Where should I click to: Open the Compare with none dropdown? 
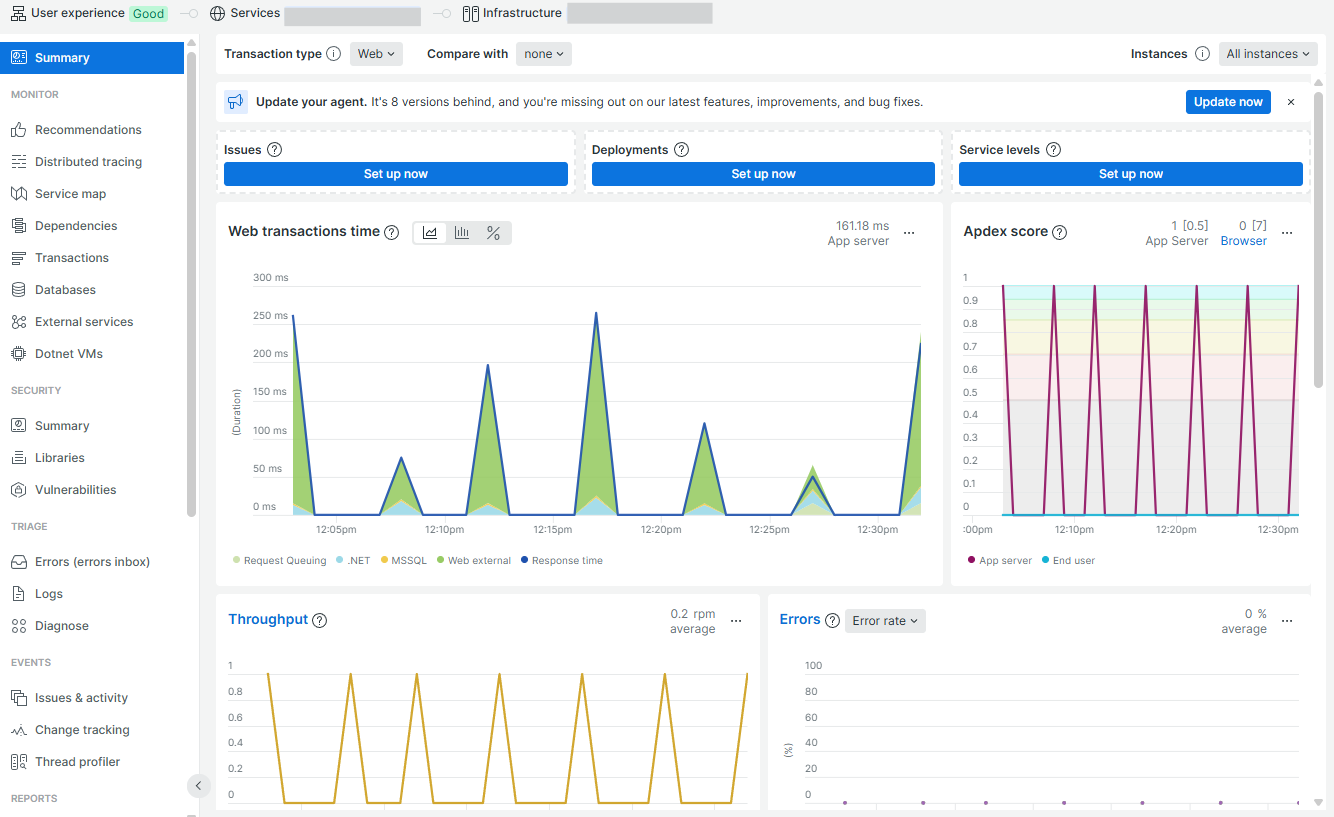click(x=543, y=54)
